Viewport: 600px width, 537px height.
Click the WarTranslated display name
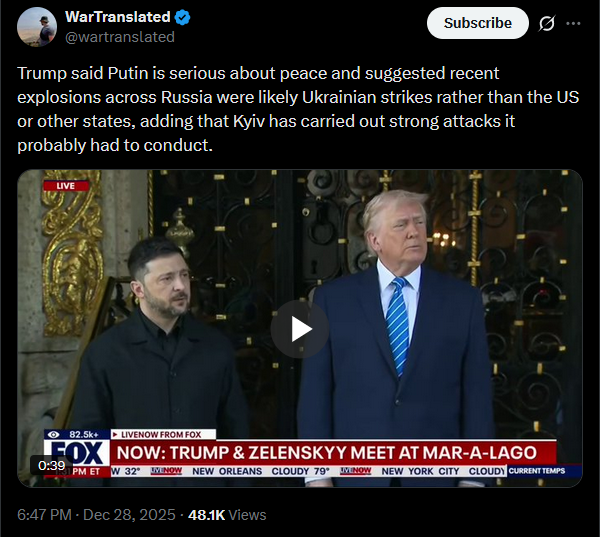(117, 17)
